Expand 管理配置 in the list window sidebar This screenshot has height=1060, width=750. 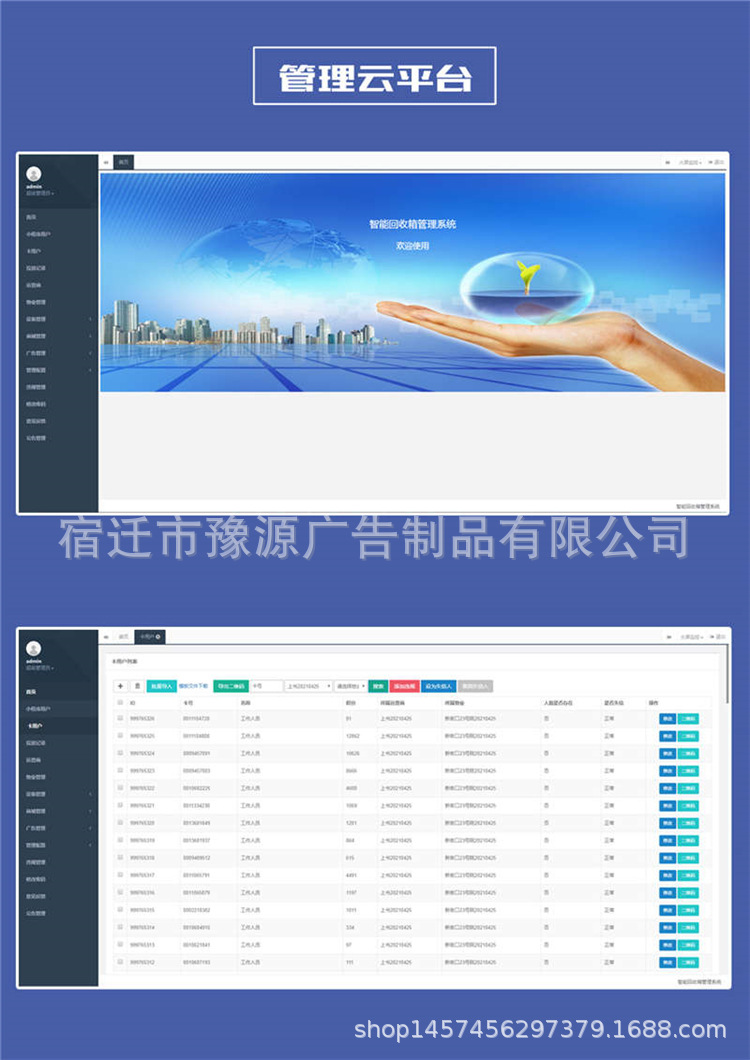pyautogui.click(x=57, y=845)
